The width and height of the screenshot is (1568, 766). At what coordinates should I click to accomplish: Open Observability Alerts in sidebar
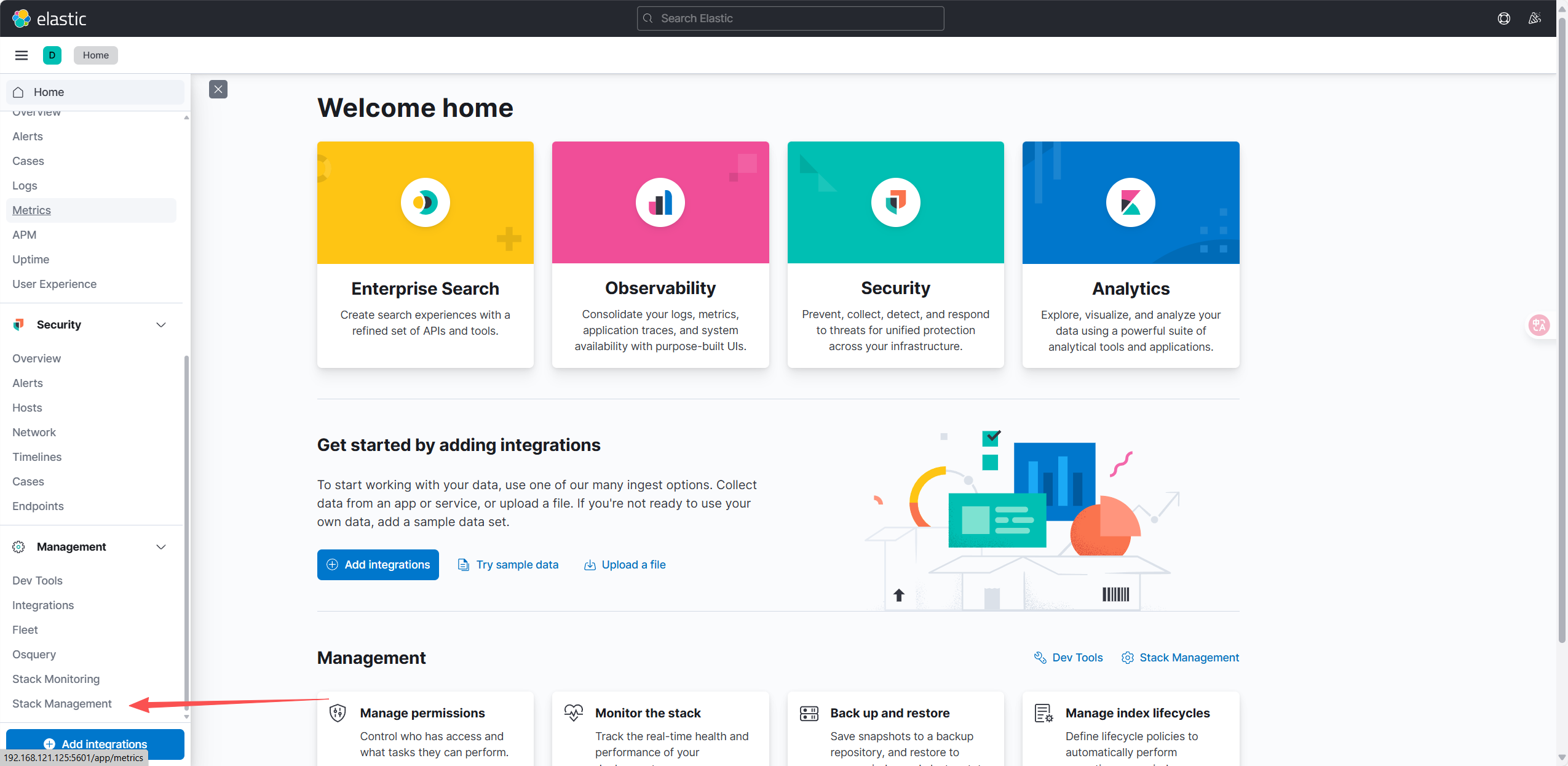tap(28, 137)
